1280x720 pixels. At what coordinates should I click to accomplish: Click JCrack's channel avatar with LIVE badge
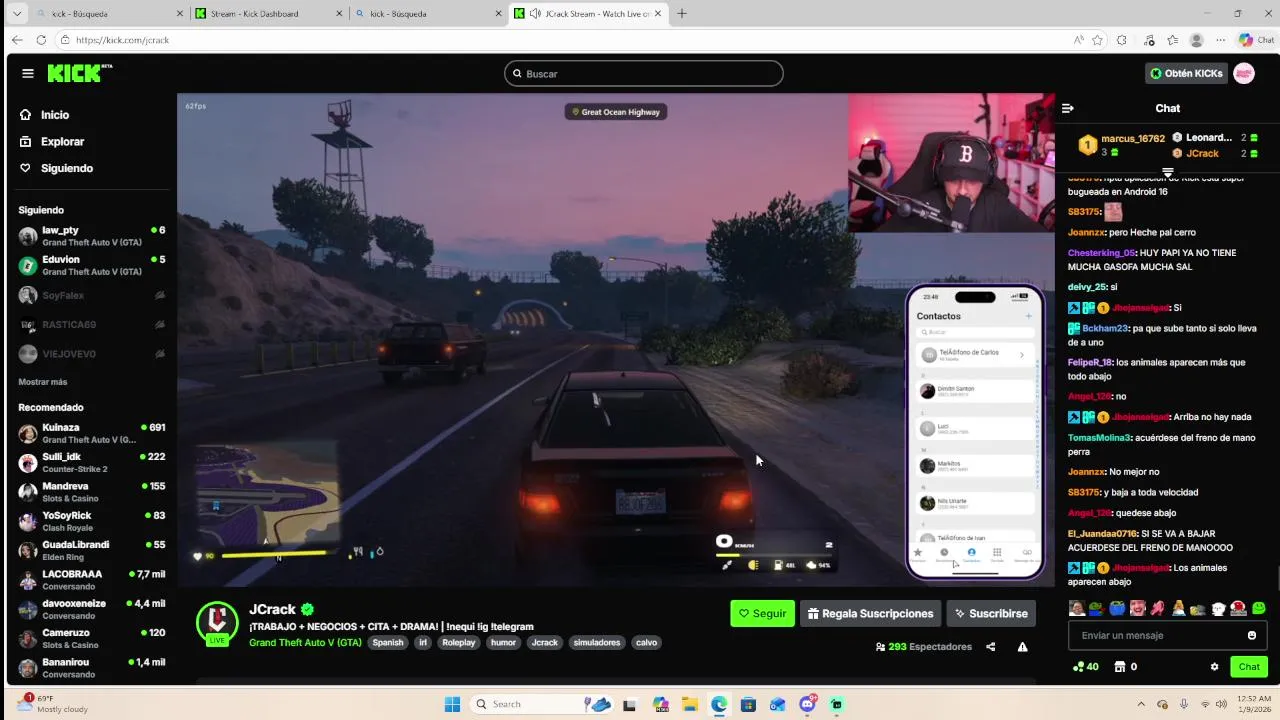216,622
